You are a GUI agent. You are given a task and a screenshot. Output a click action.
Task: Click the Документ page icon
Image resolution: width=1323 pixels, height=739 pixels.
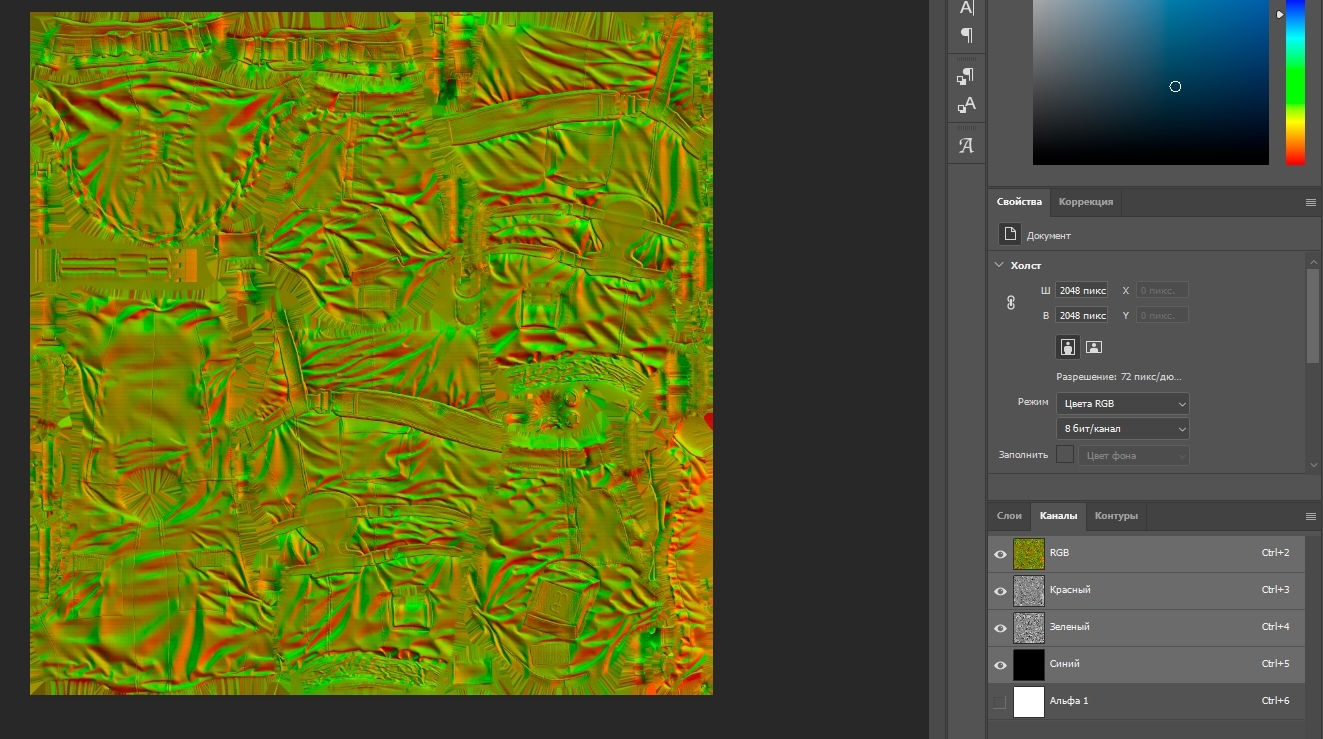(x=1010, y=234)
